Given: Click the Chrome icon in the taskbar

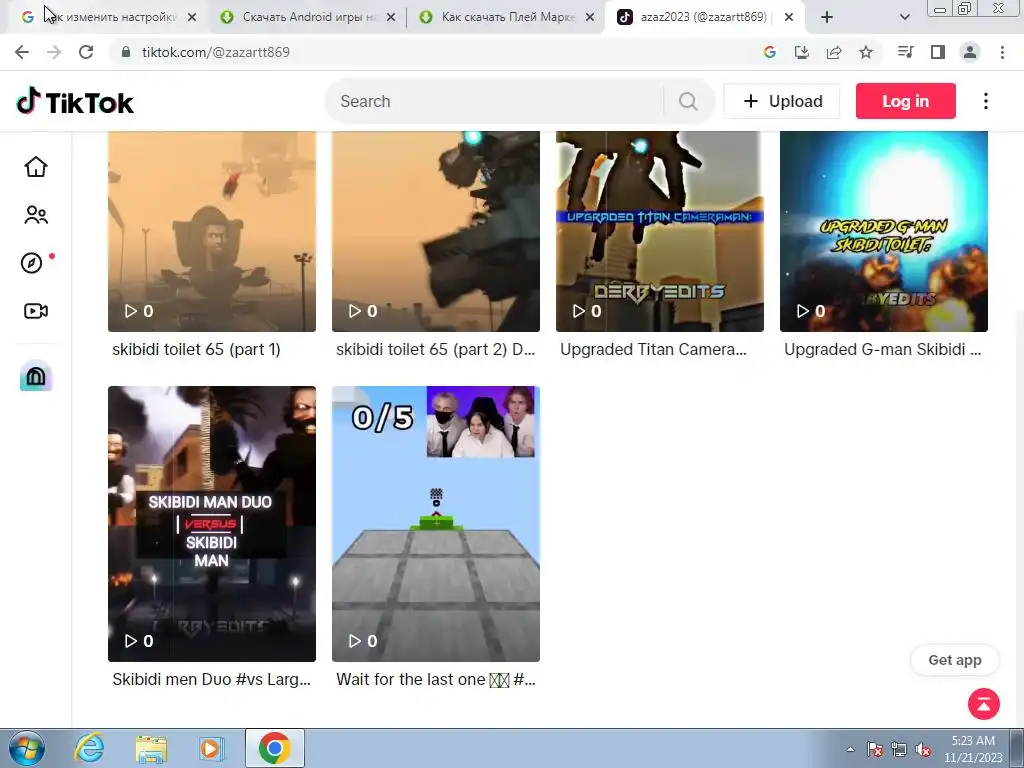Looking at the screenshot, I should pyautogui.click(x=275, y=748).
